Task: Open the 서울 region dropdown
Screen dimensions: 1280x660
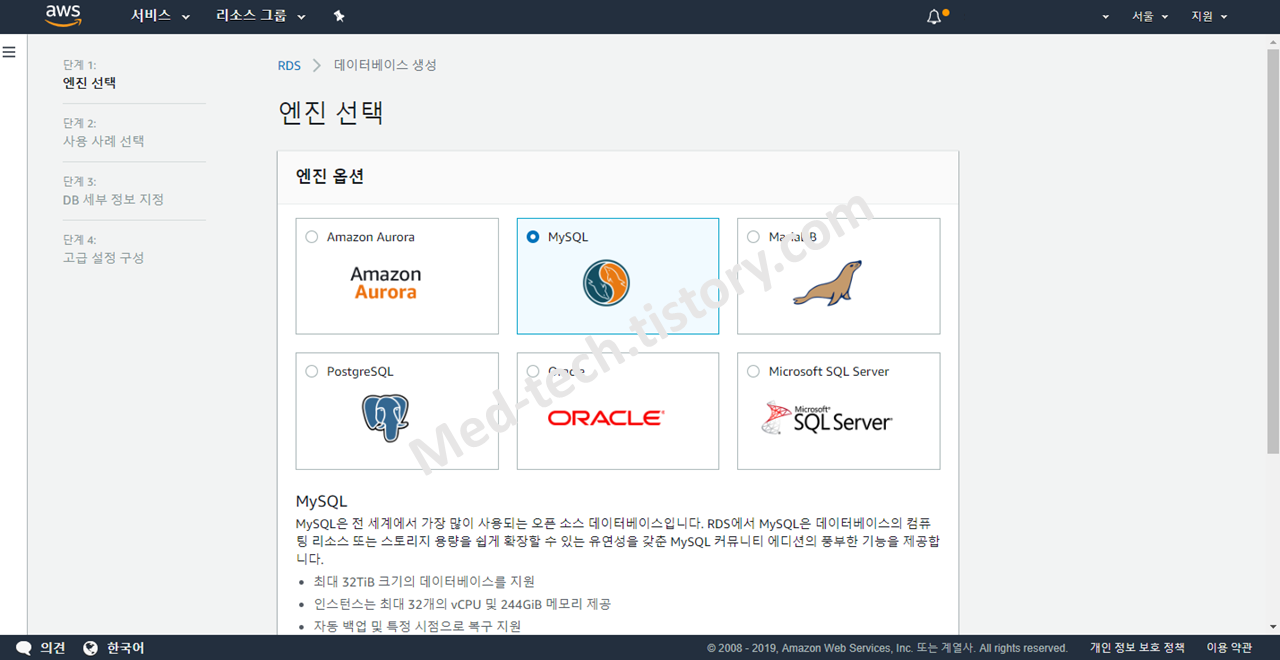Action: tap(1150, 17)
